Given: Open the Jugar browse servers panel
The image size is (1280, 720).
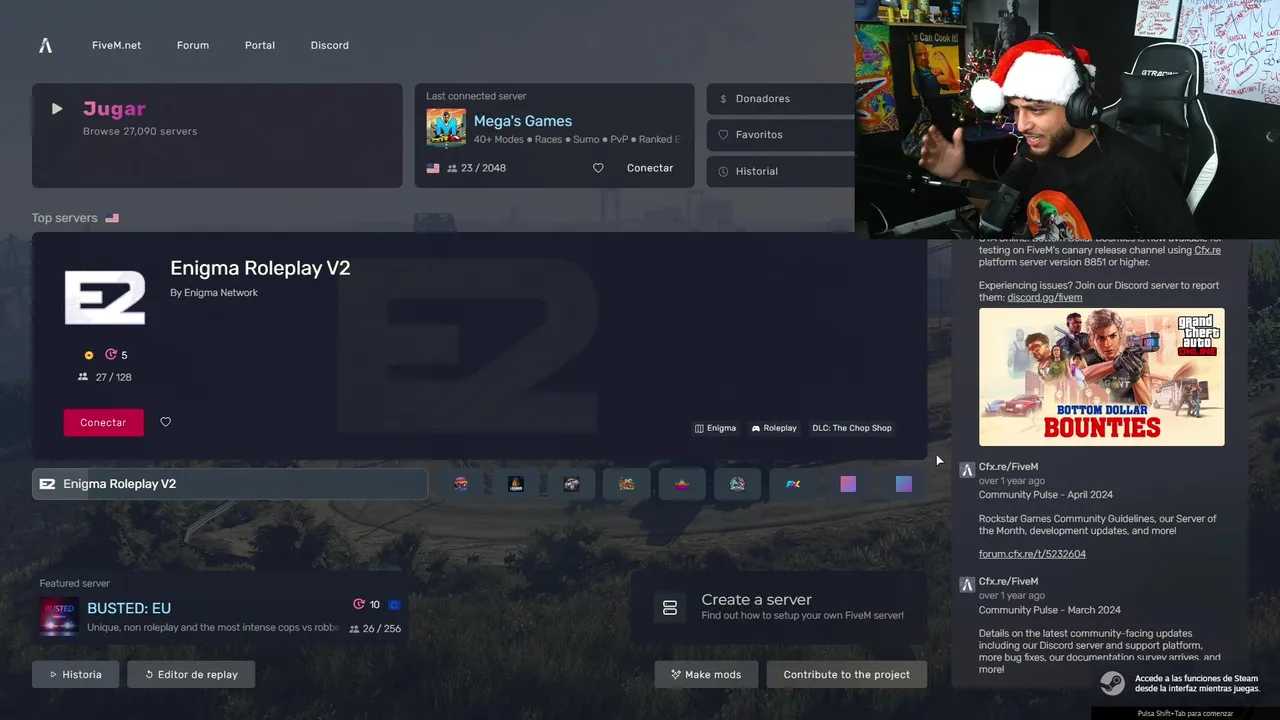Looking at the screenshot, I should pos(217,135).
